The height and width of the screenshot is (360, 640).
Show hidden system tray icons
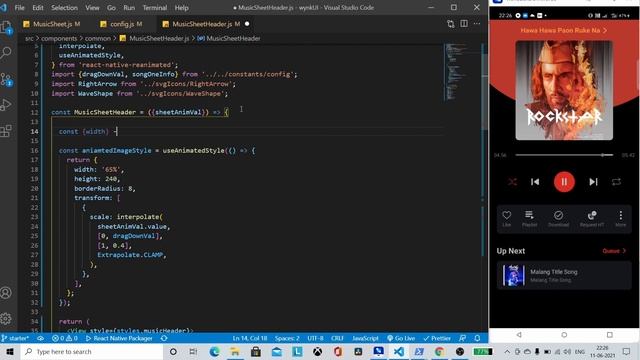[507, 351]
